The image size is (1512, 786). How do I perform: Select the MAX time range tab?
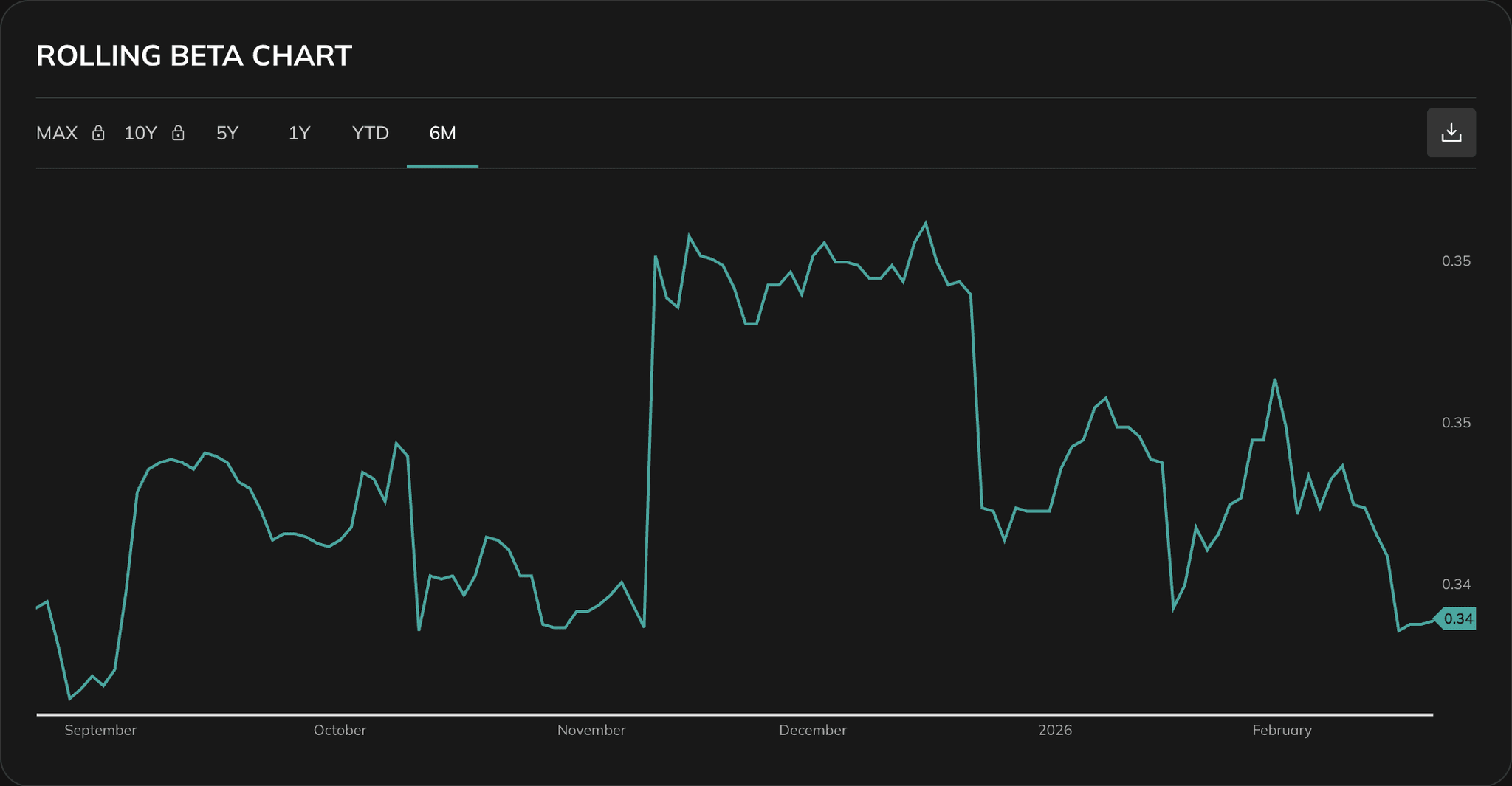56,134
